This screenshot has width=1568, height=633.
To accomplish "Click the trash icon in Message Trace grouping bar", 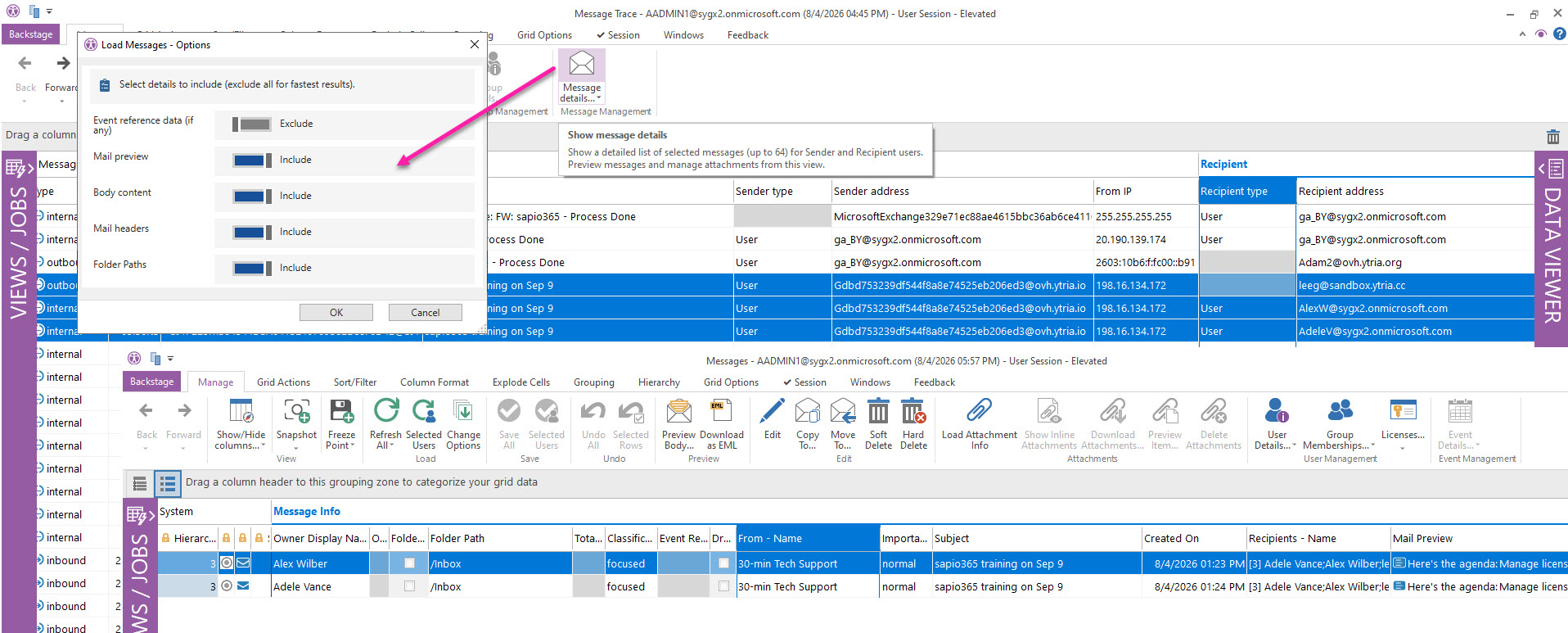I will click(1552, 137).
